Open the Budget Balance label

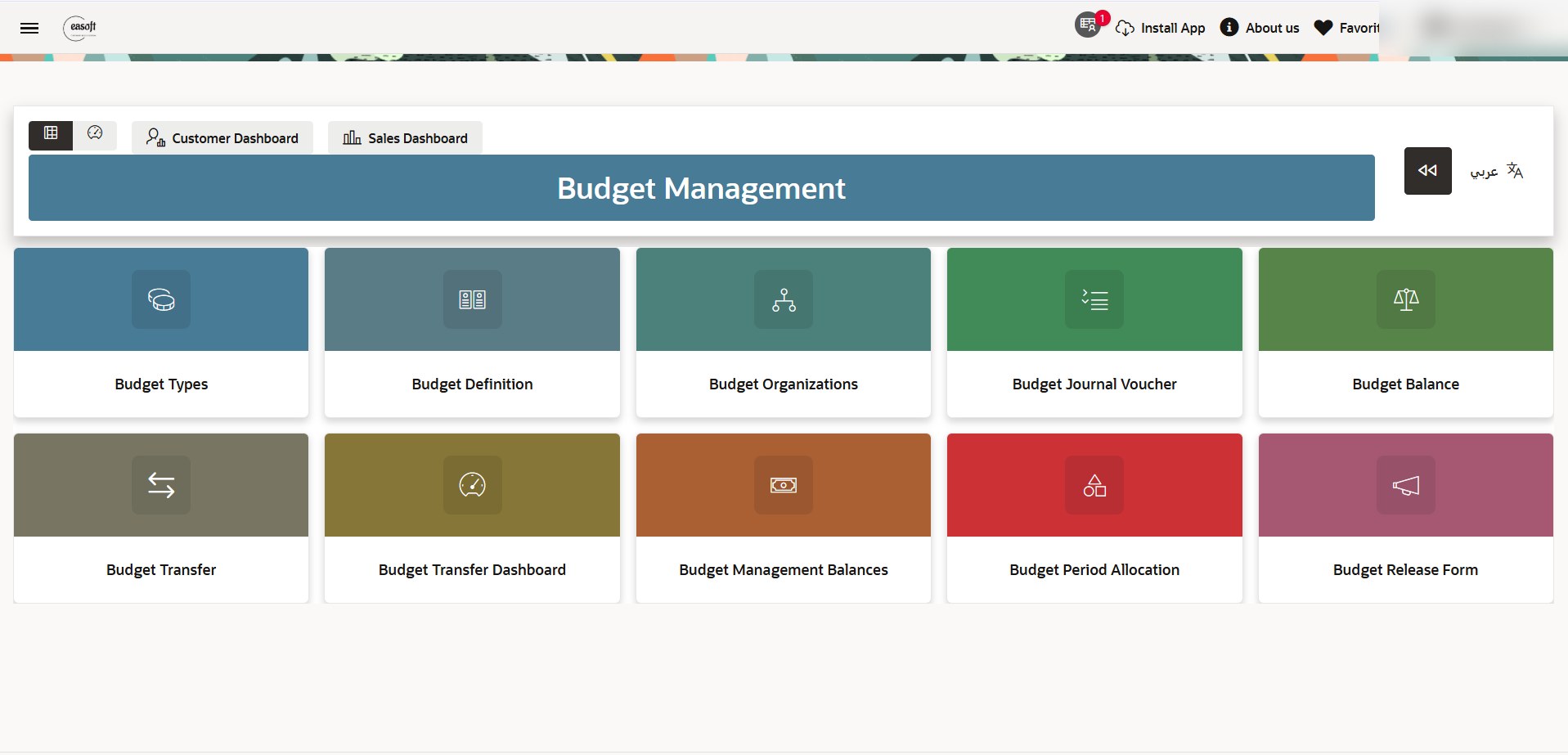[1406, 384]
